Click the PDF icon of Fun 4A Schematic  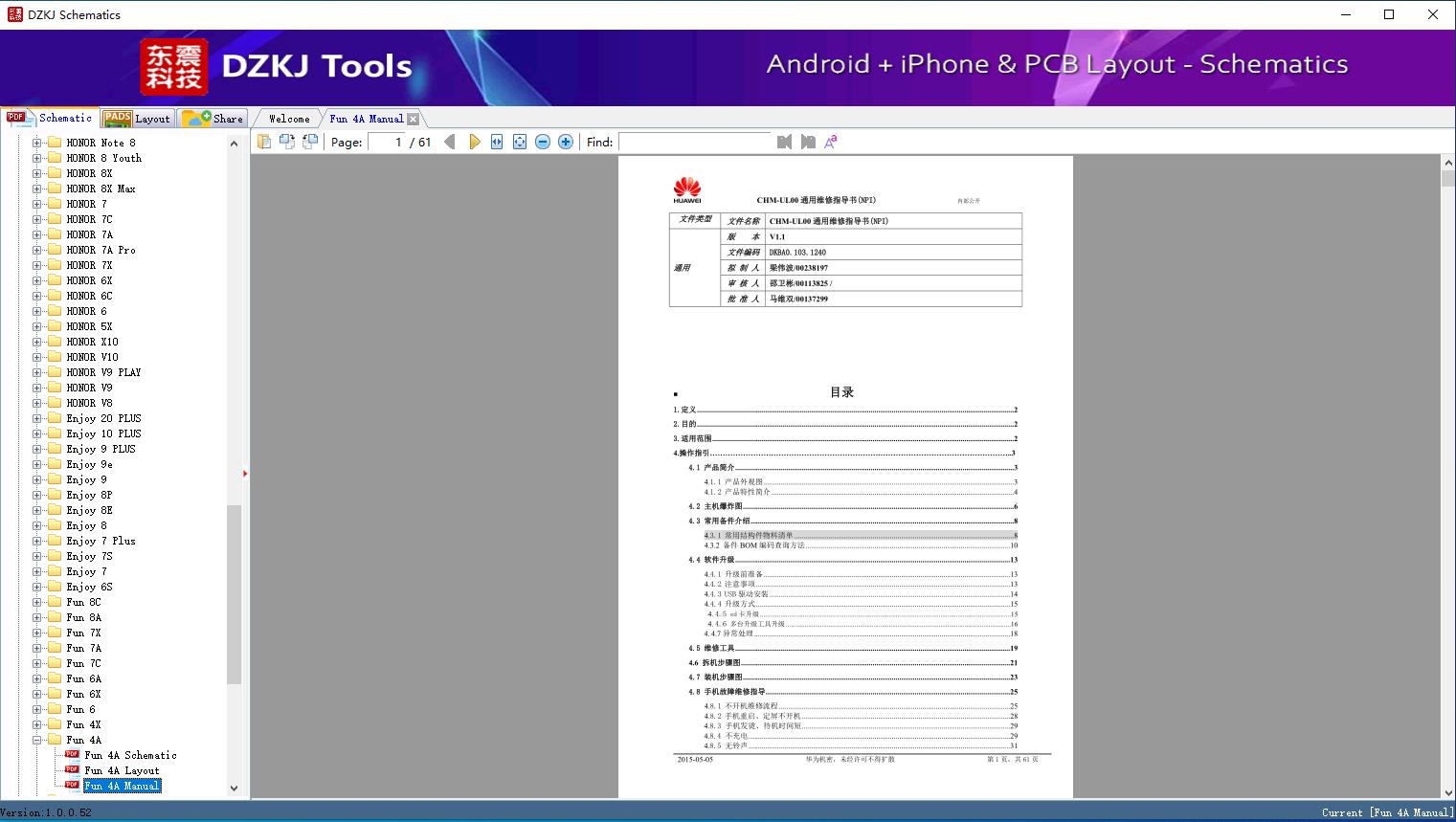tap(72, 754)
